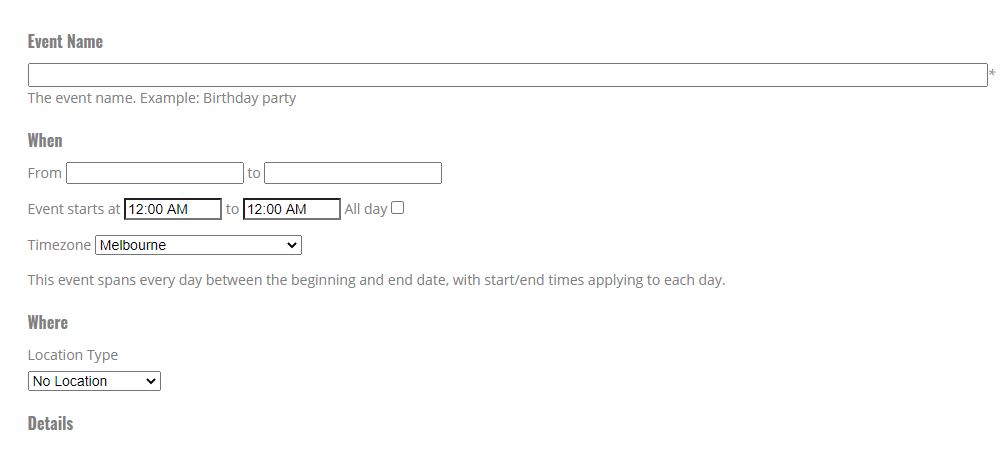Click the "Event starts at" label
1003x450 pixels.
[74, 209]
